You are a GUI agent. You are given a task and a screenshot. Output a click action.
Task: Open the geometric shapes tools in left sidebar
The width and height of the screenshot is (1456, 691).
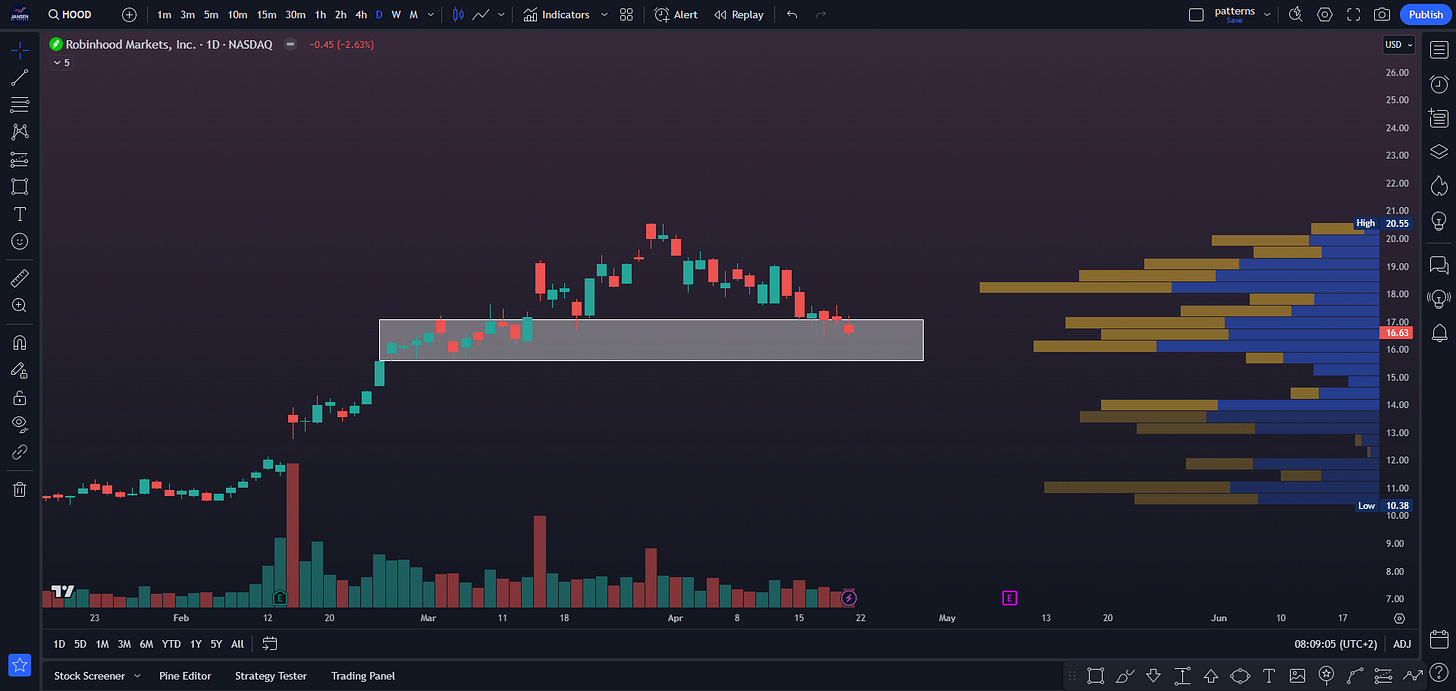[19, 186]
